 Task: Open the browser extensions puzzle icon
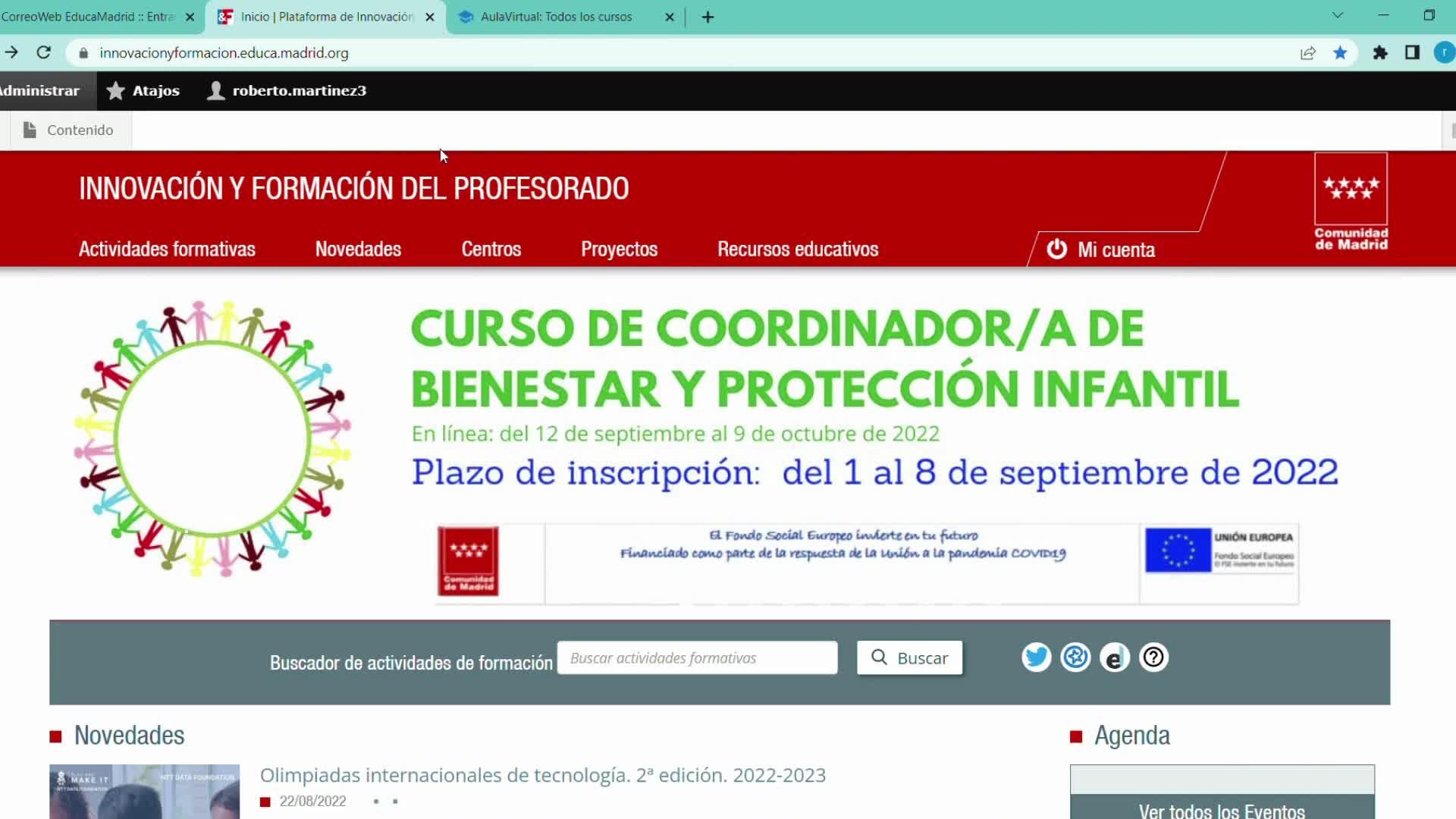pyautogui.click(x=1380, y=53)
